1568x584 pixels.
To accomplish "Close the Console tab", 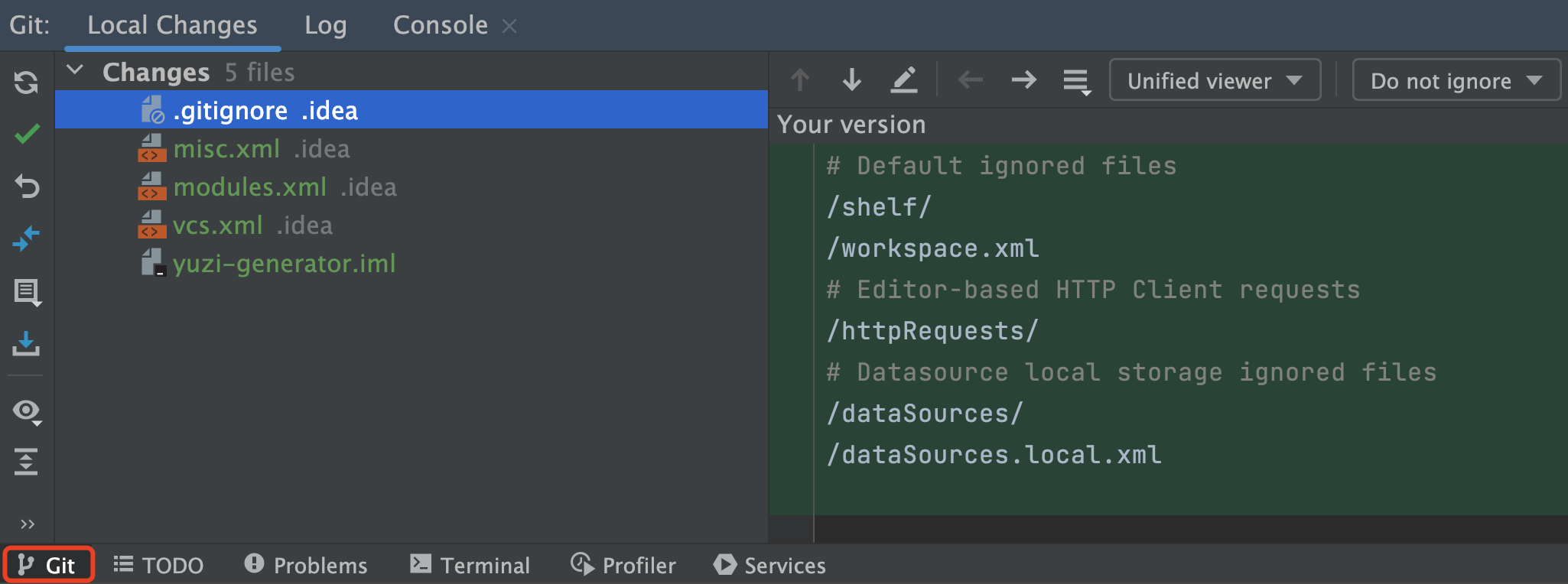I will (509, 26).
